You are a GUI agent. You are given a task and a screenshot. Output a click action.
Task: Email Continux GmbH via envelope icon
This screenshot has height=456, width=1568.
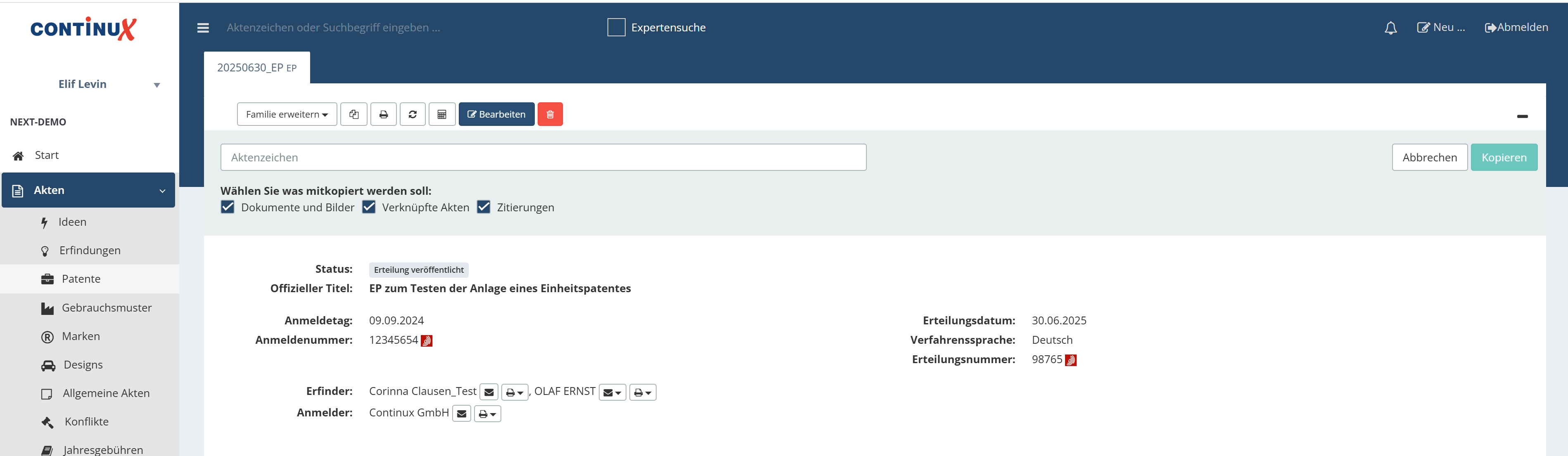461,414
